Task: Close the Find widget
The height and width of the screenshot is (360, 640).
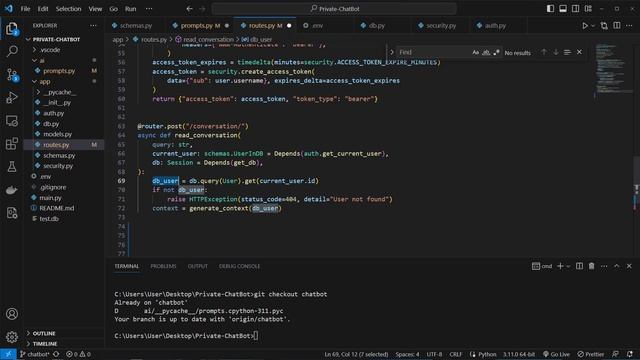Action: click(579, 52)
